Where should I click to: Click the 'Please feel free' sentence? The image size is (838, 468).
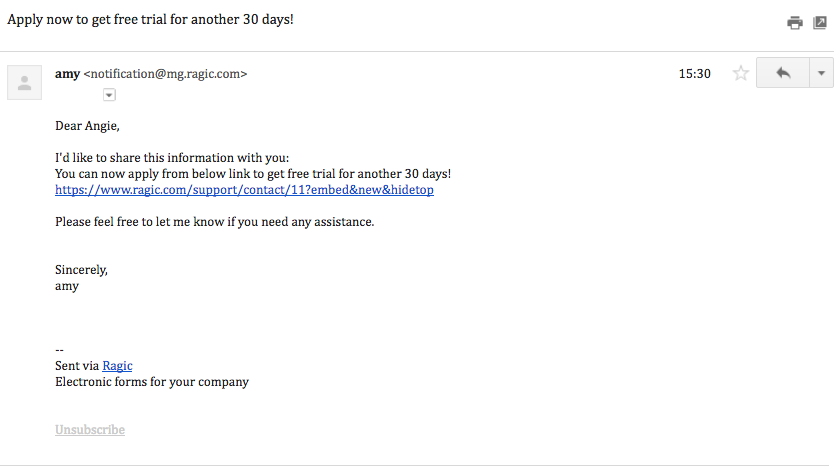coord(214,222)
